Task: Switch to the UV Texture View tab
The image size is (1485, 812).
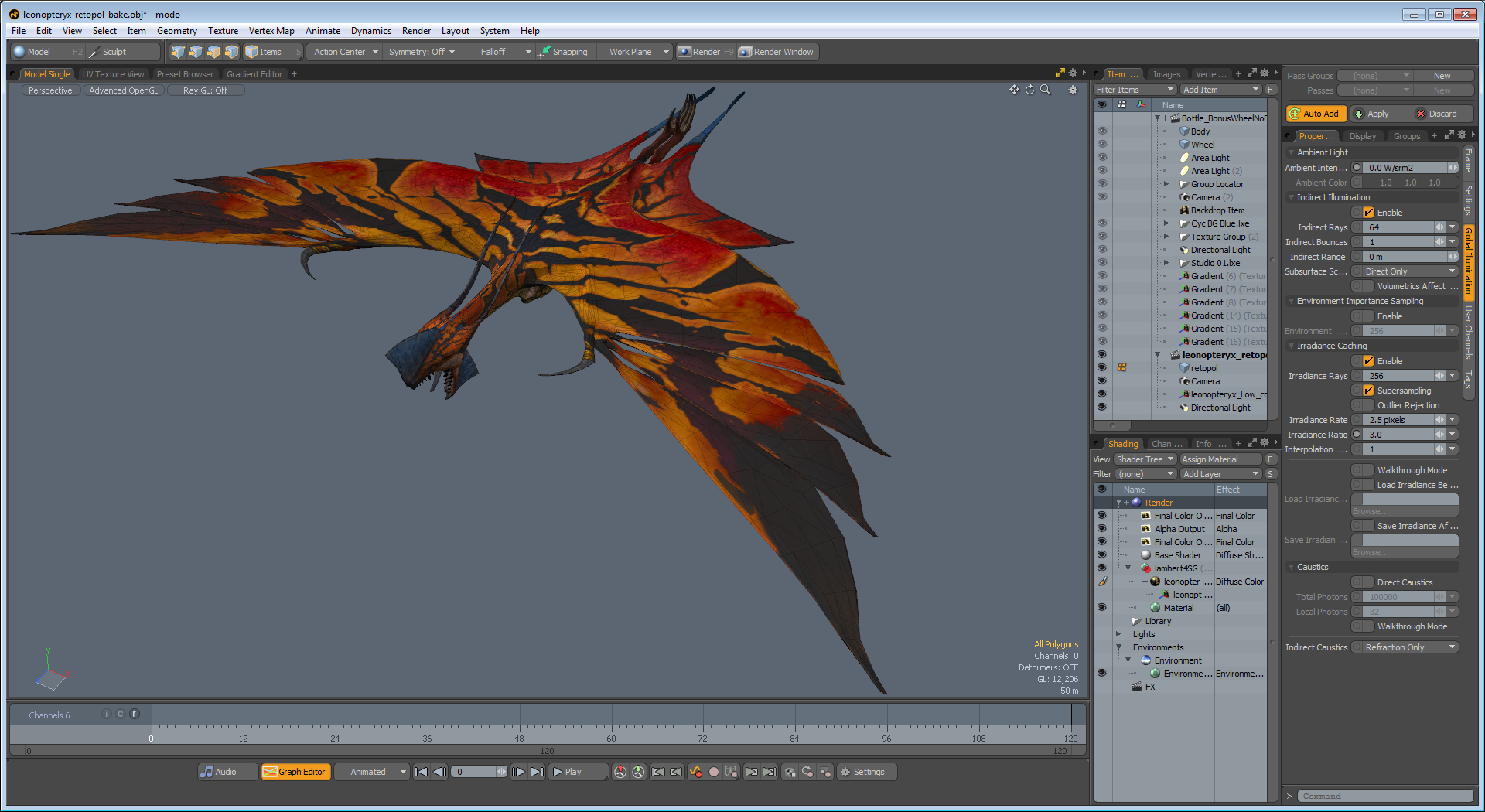Action: pos(113,74)
